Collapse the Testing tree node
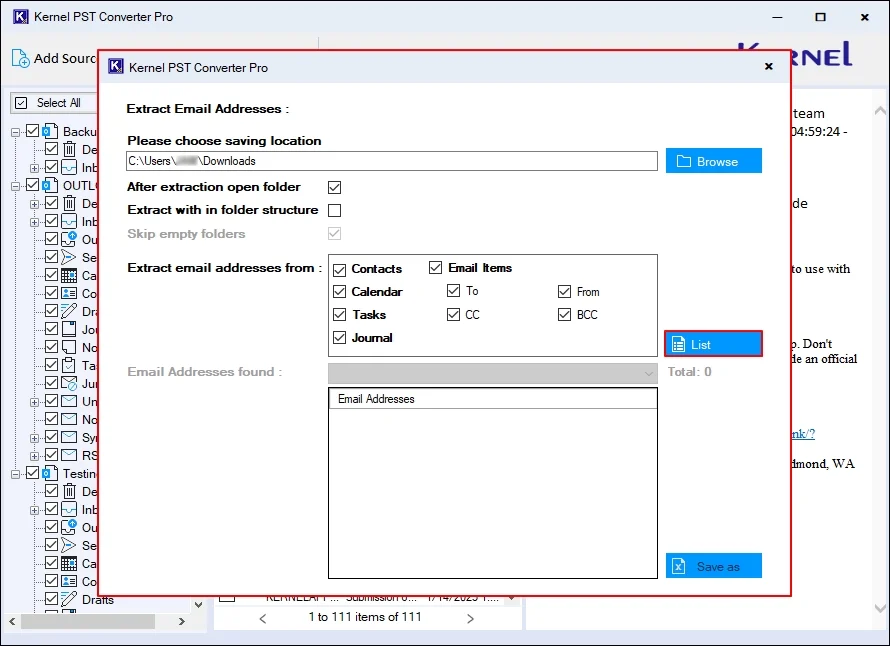890x646 pixels. click(x=16, y=474)
